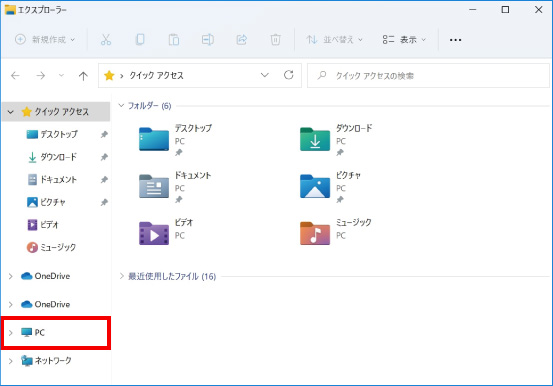
Task: Go forward with the right arrow
Action: (x=41, y=75)
